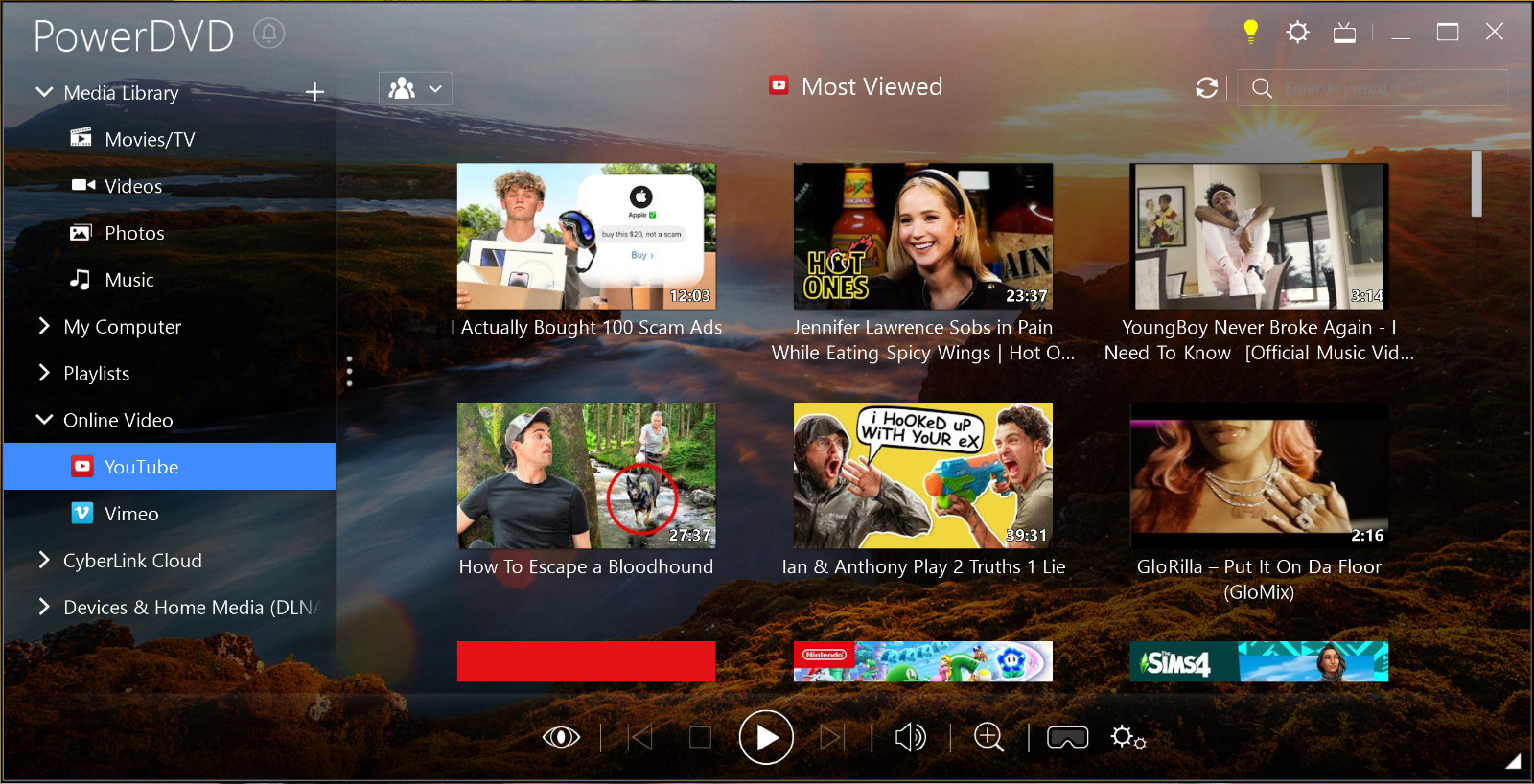The image size is (1534, 784).
Task: Expand the My Computer tree node
Action: click(x=44, y=326)
